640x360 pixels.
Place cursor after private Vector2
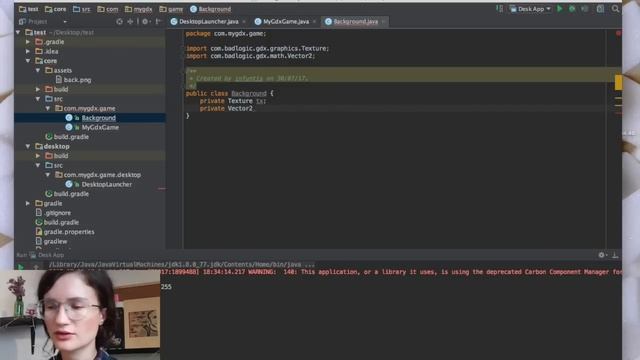(x=253, y=108)
